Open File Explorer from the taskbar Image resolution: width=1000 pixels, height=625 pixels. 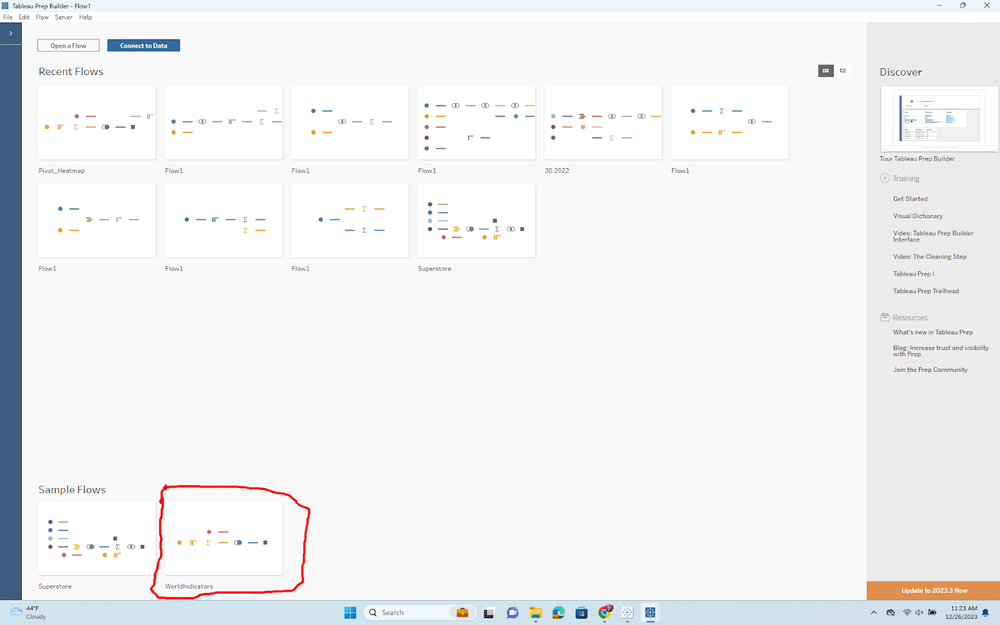pos(536,613)
